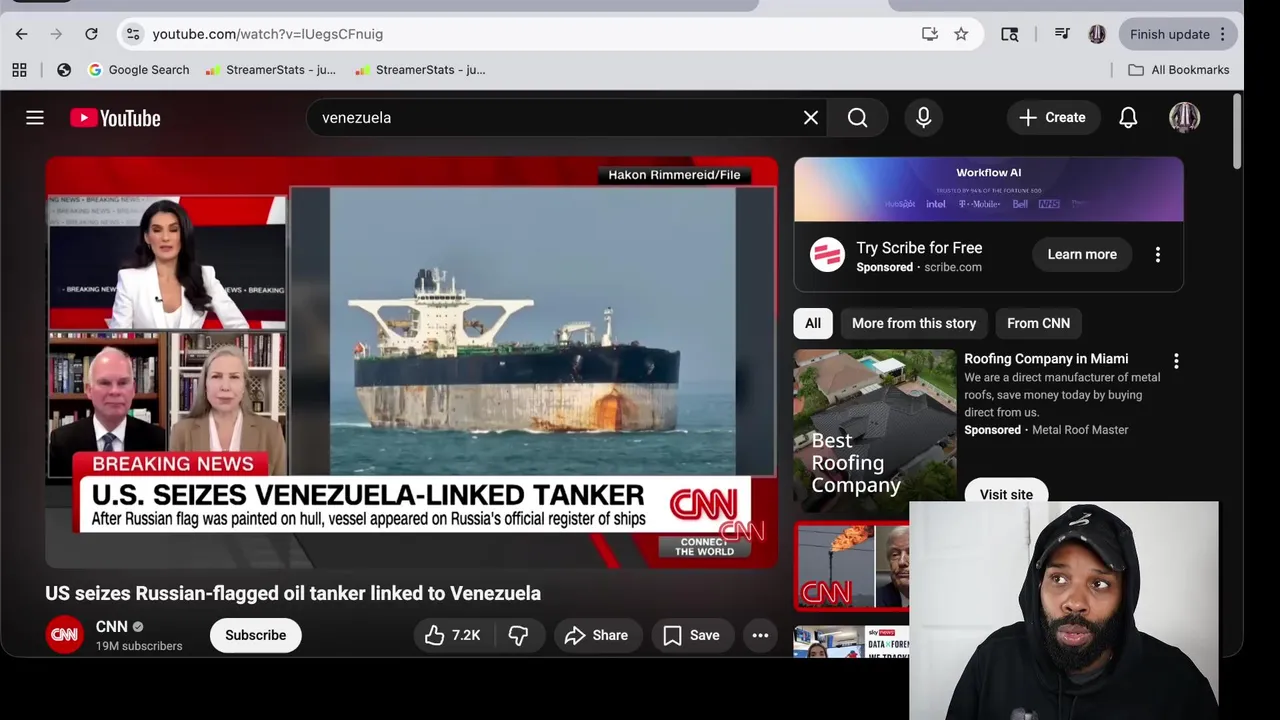
Task: Open the Chrome profile avatar
Action: click(1097, 34)
